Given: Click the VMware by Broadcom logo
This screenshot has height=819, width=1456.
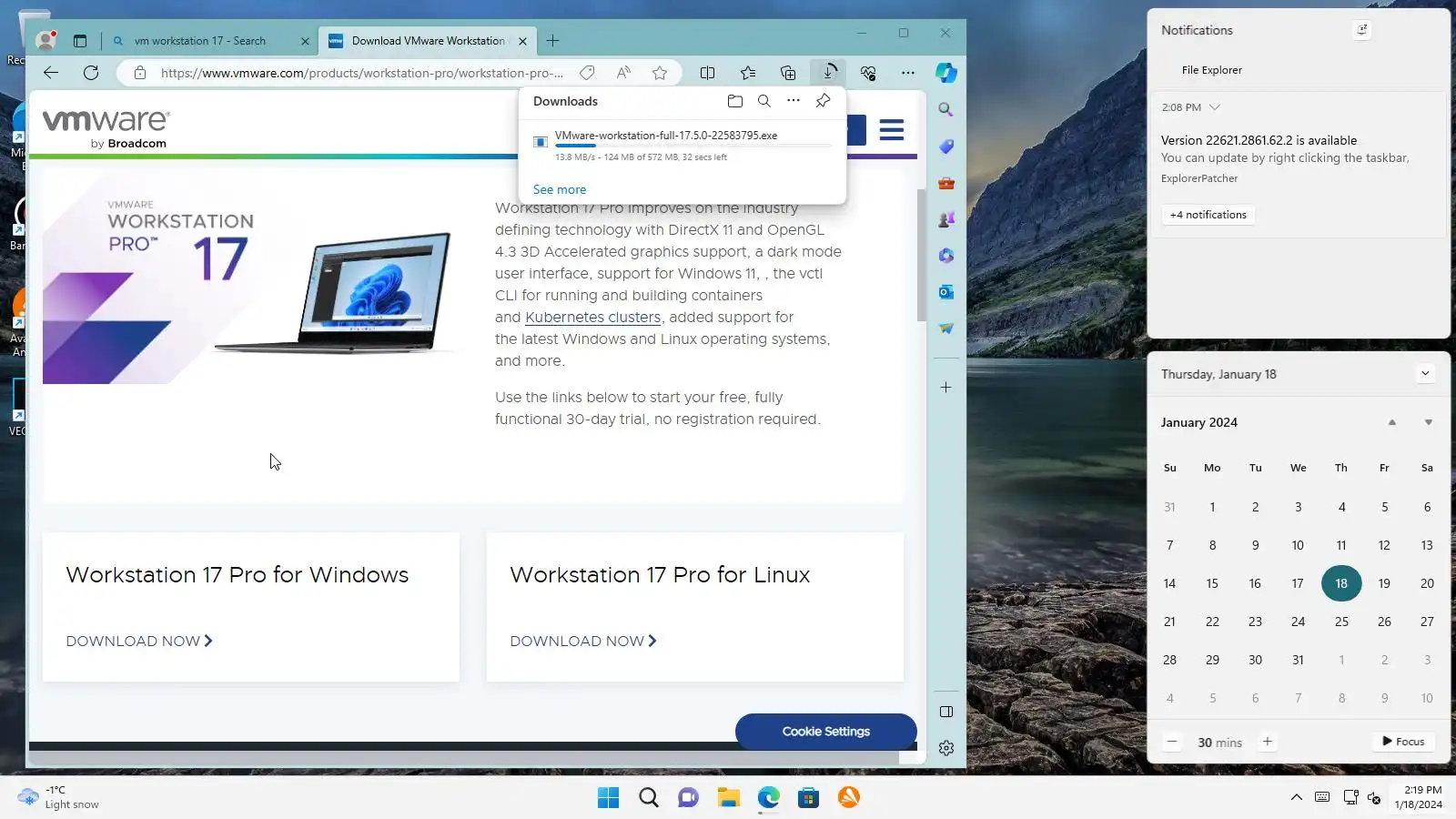Looking at the screenshot, I should tap(106, 128).
